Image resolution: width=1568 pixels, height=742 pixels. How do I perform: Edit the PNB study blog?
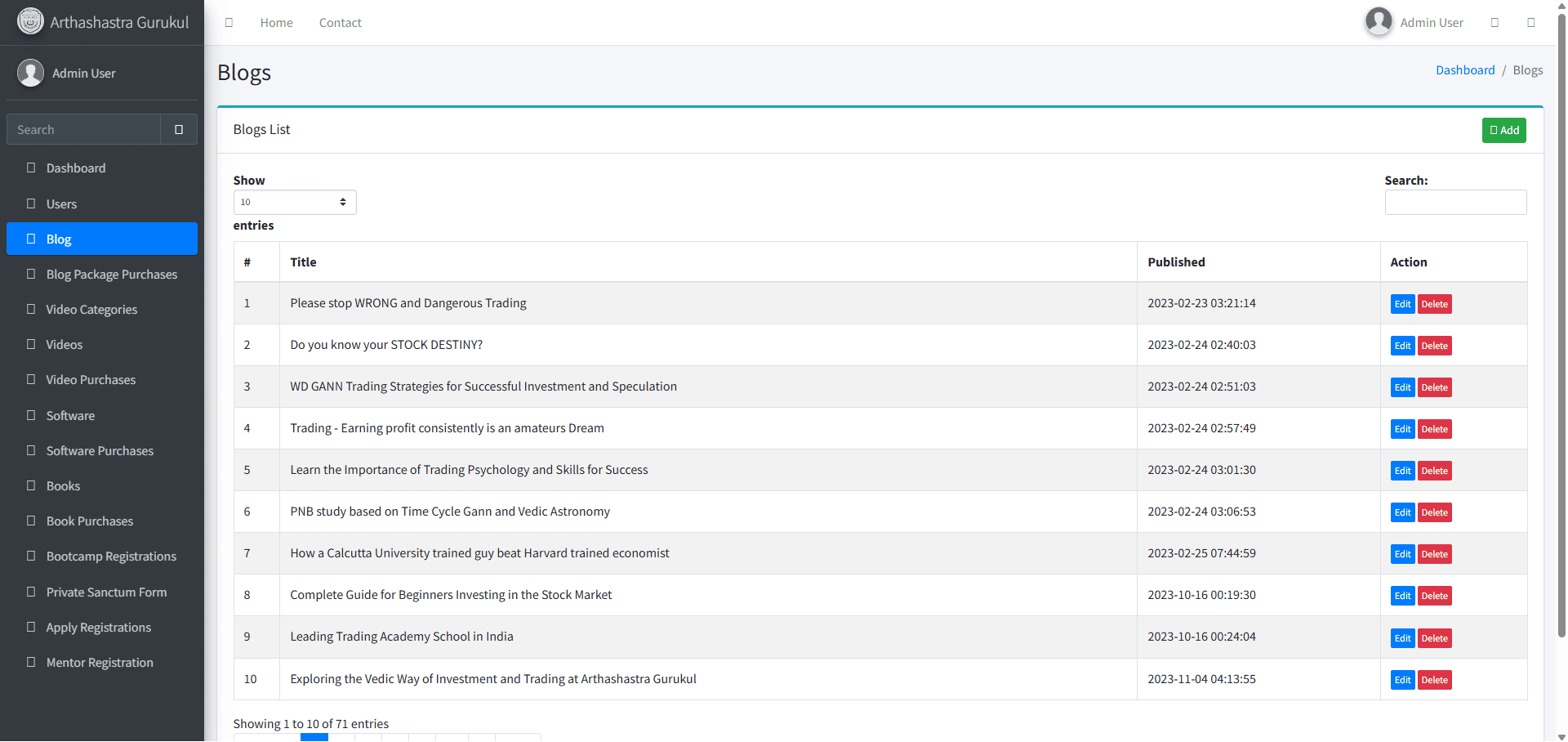coord(1402,512)
